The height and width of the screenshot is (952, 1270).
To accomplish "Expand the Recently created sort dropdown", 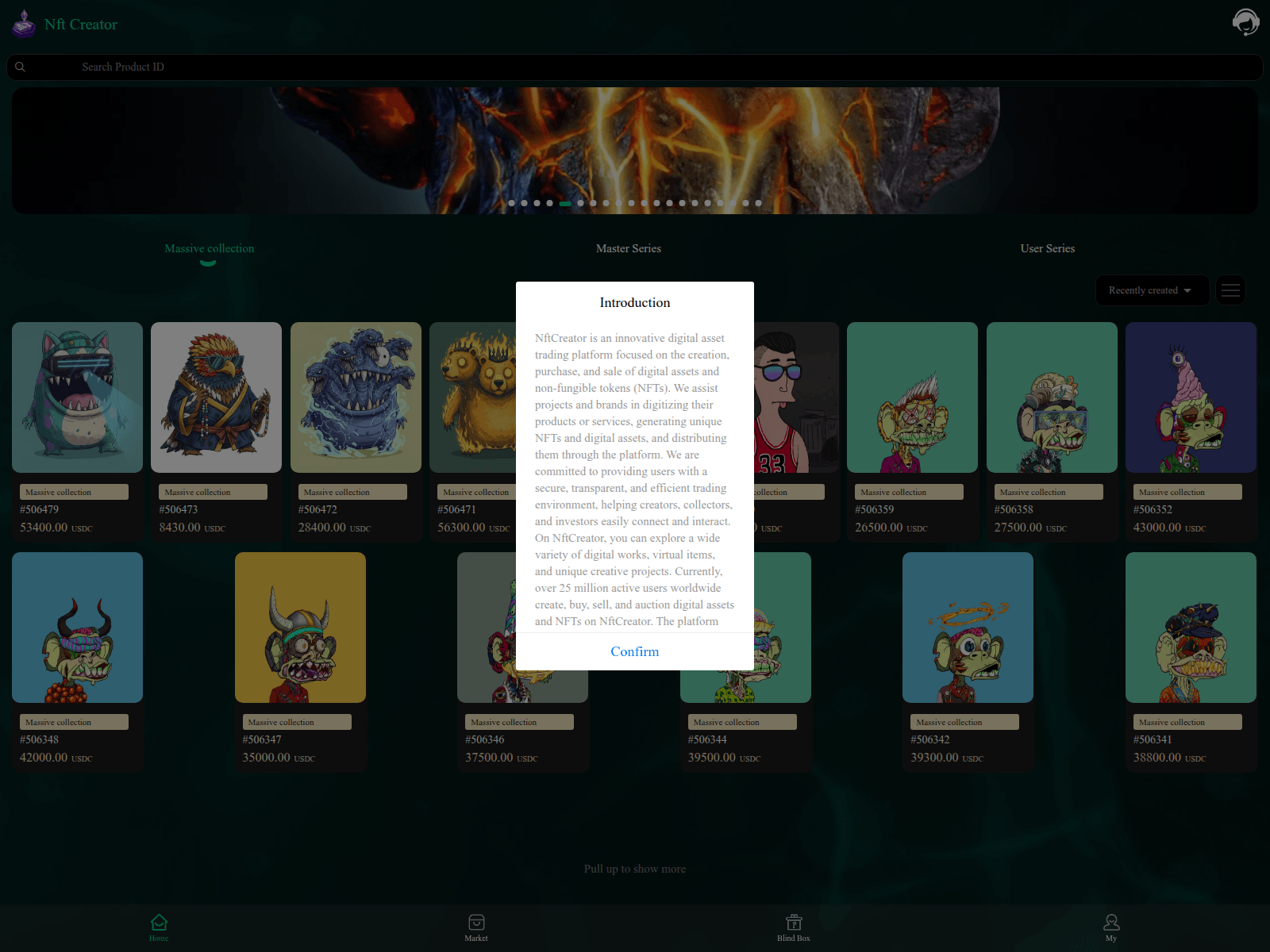I will 1152,290.
